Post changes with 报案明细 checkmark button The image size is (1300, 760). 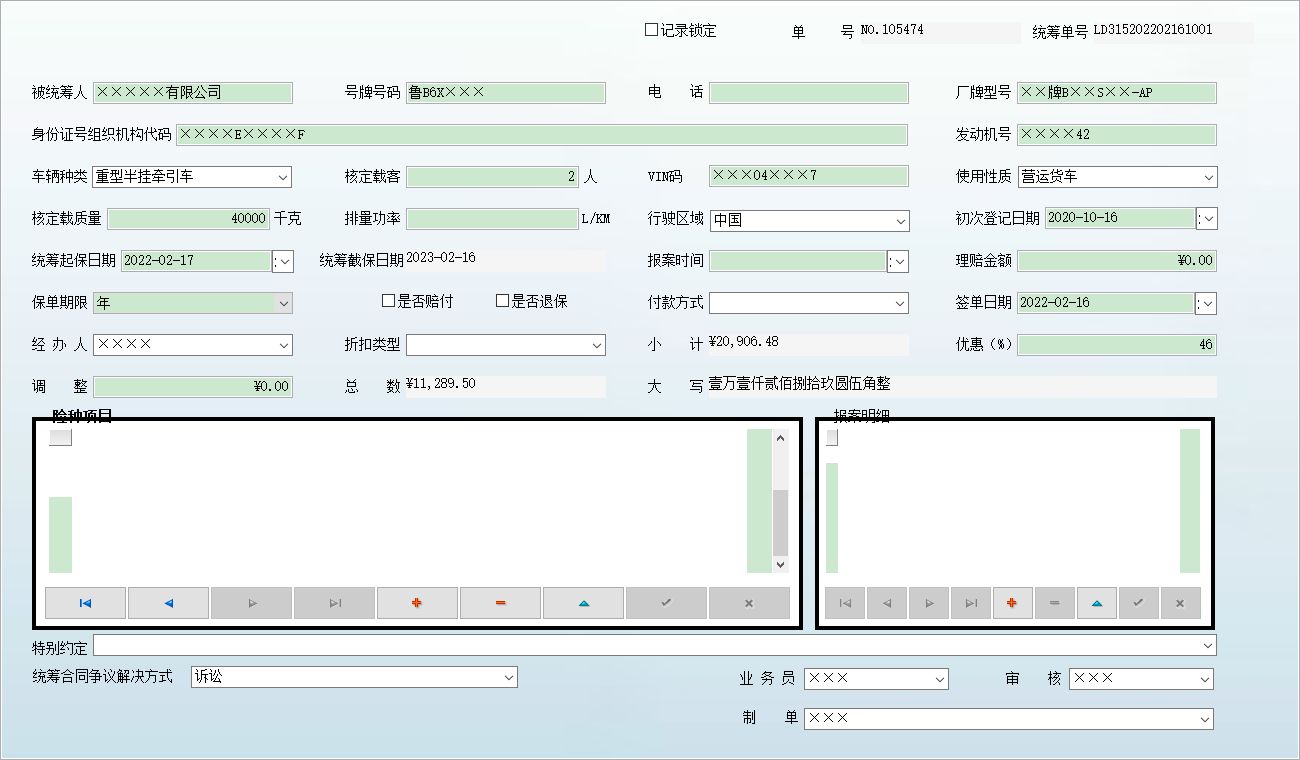coord(1138,603)
